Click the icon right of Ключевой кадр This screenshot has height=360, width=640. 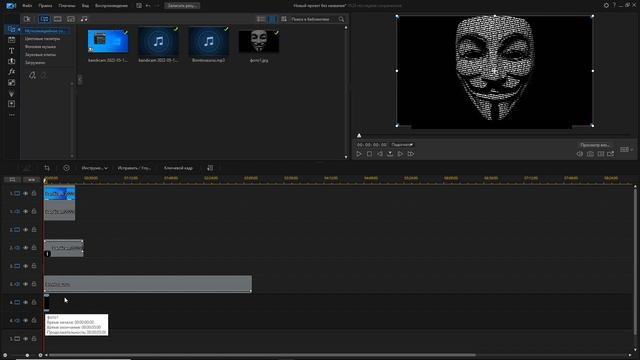[x=210, y=168]
